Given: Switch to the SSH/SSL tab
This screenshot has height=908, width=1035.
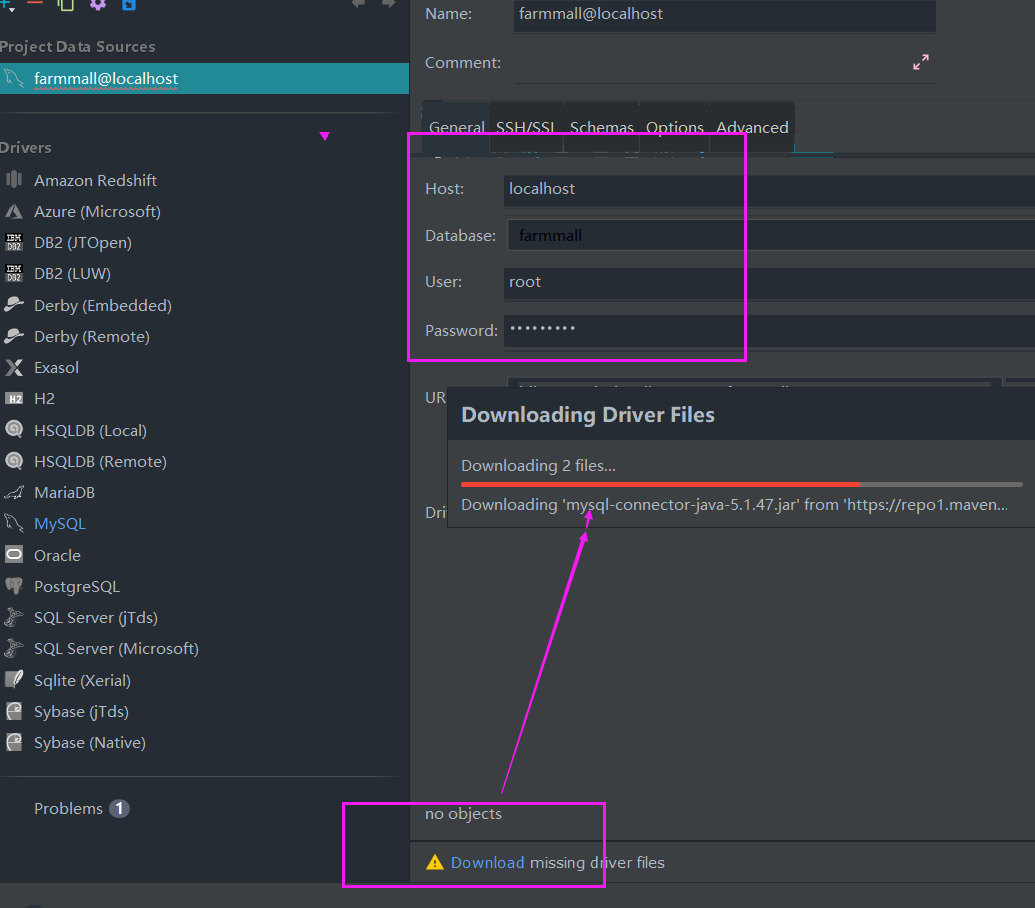Looking at the screenshot, I should coord(525,127).
